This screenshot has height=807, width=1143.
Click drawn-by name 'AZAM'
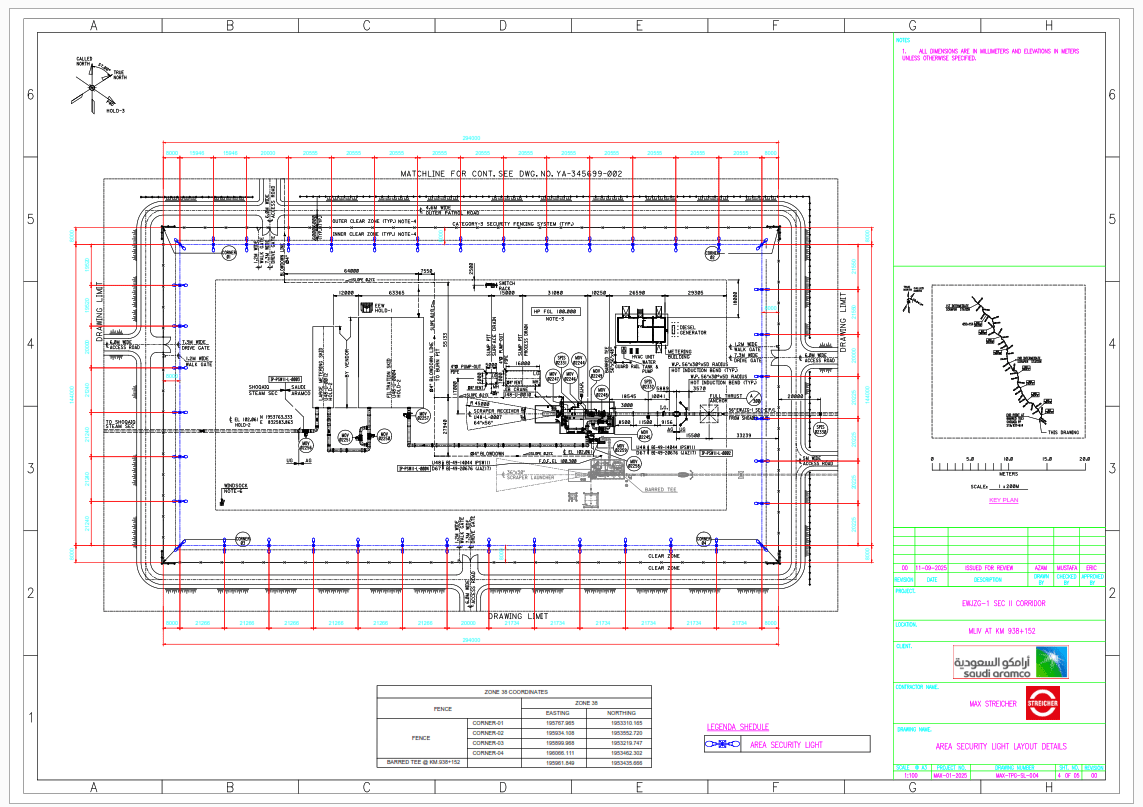tap(1041, 567)
